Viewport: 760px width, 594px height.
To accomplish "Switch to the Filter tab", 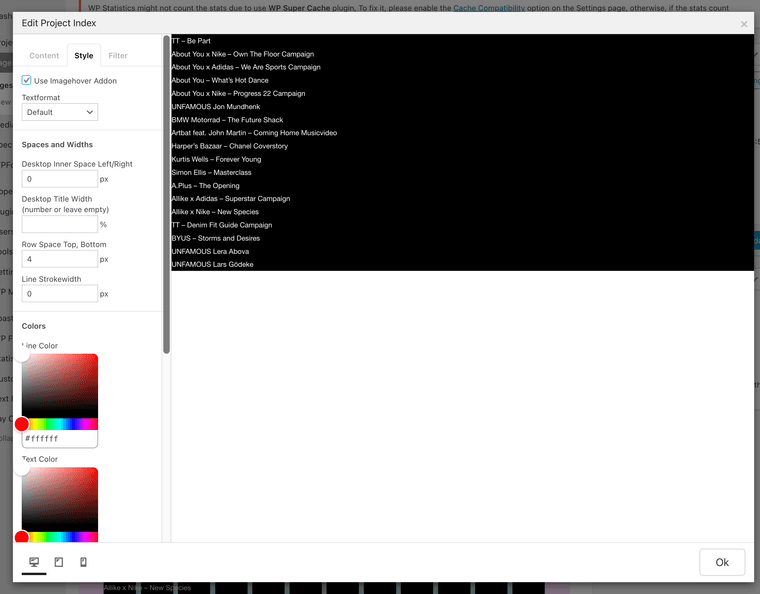I will [x=118, y=56].
